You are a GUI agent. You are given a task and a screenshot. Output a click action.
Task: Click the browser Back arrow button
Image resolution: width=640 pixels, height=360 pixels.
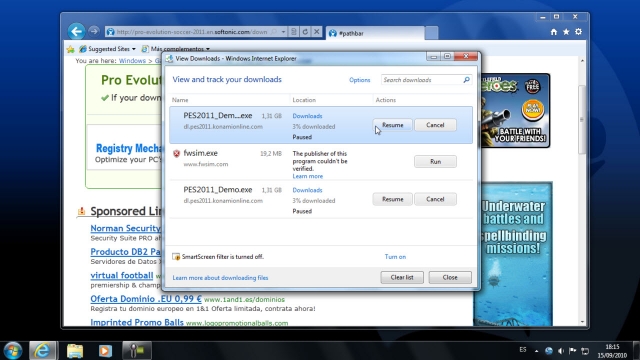coord(76,31)
